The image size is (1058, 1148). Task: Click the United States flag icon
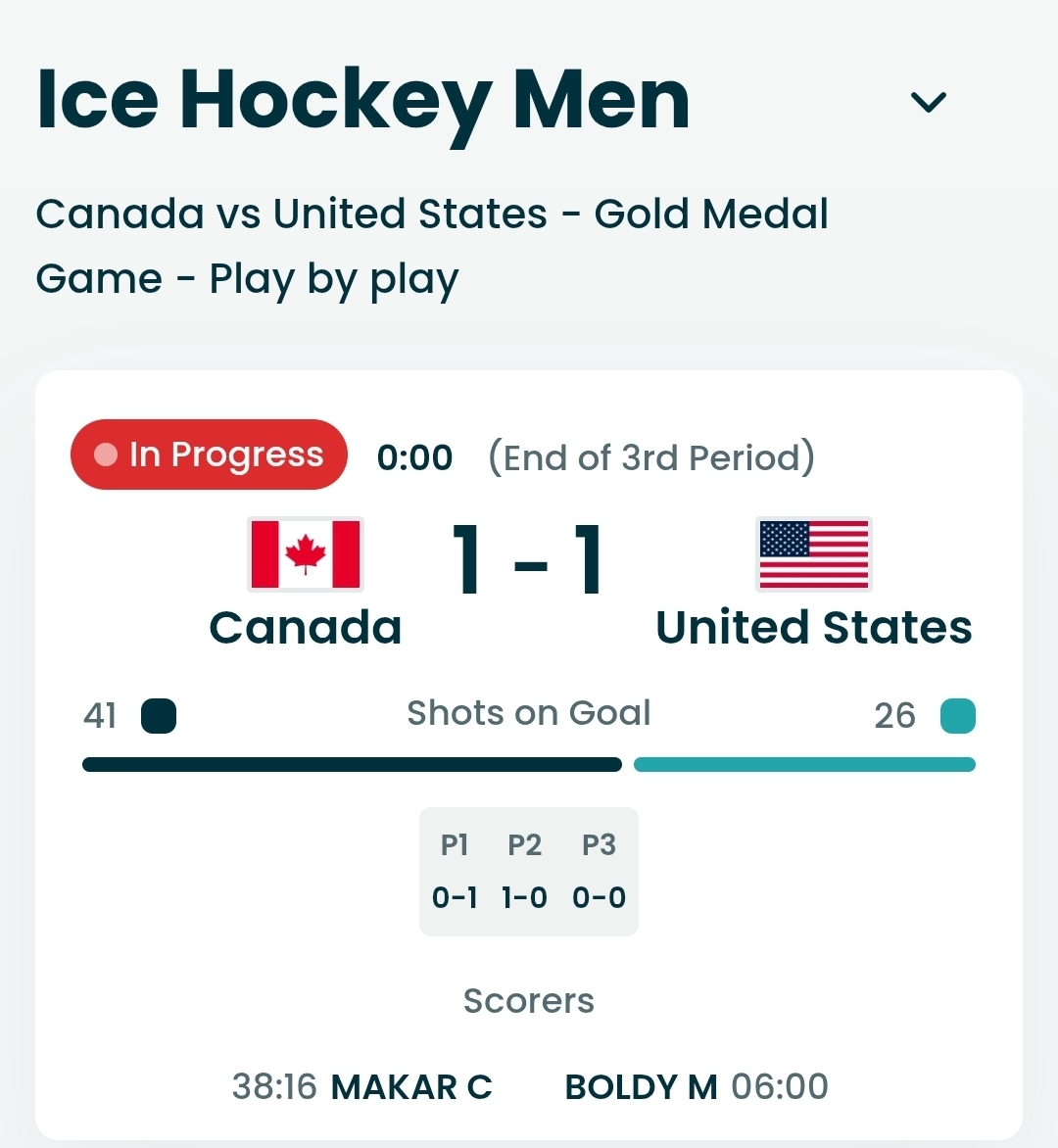point(814,554)
